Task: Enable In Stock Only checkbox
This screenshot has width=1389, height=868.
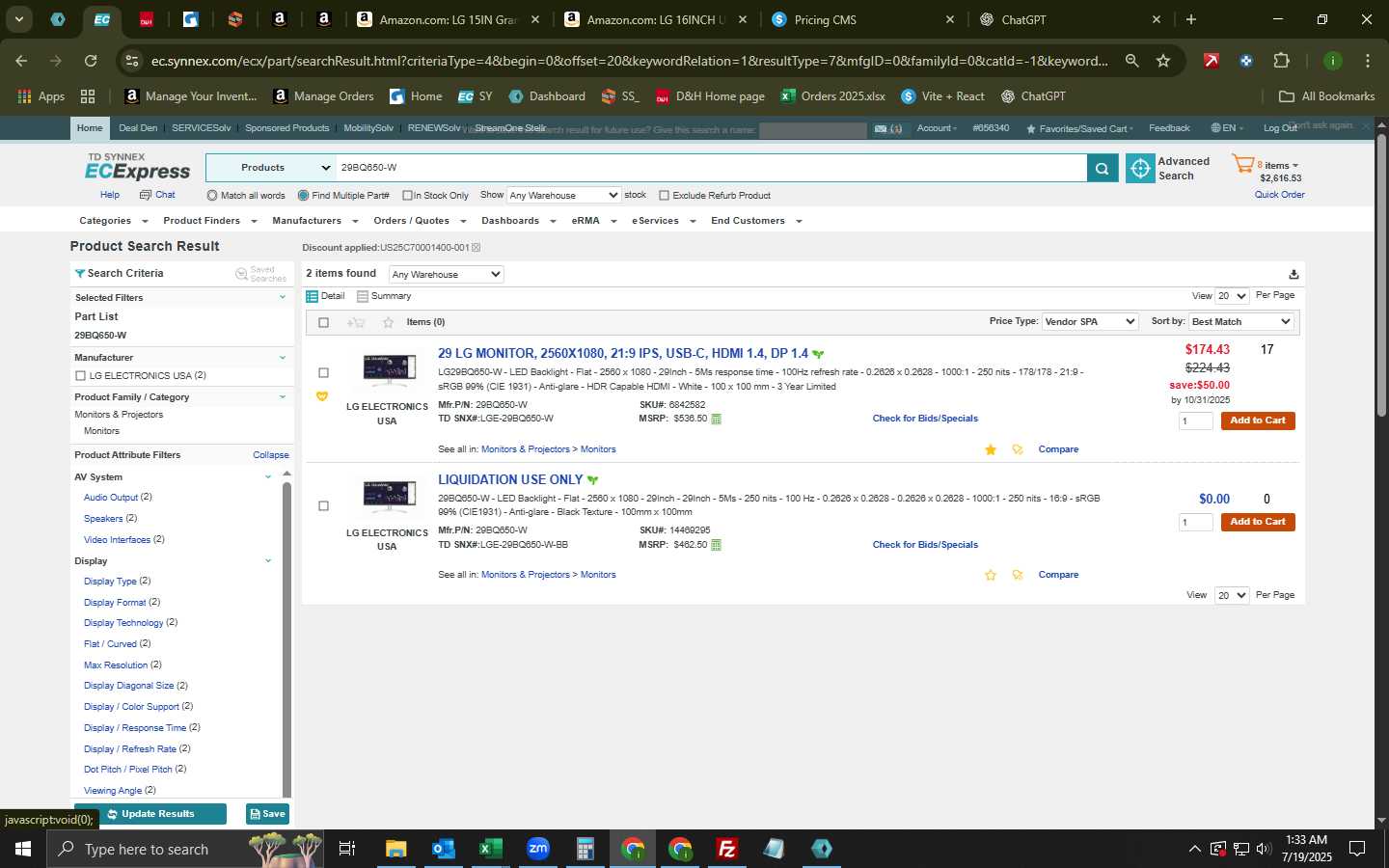Action: coord(407,196)
